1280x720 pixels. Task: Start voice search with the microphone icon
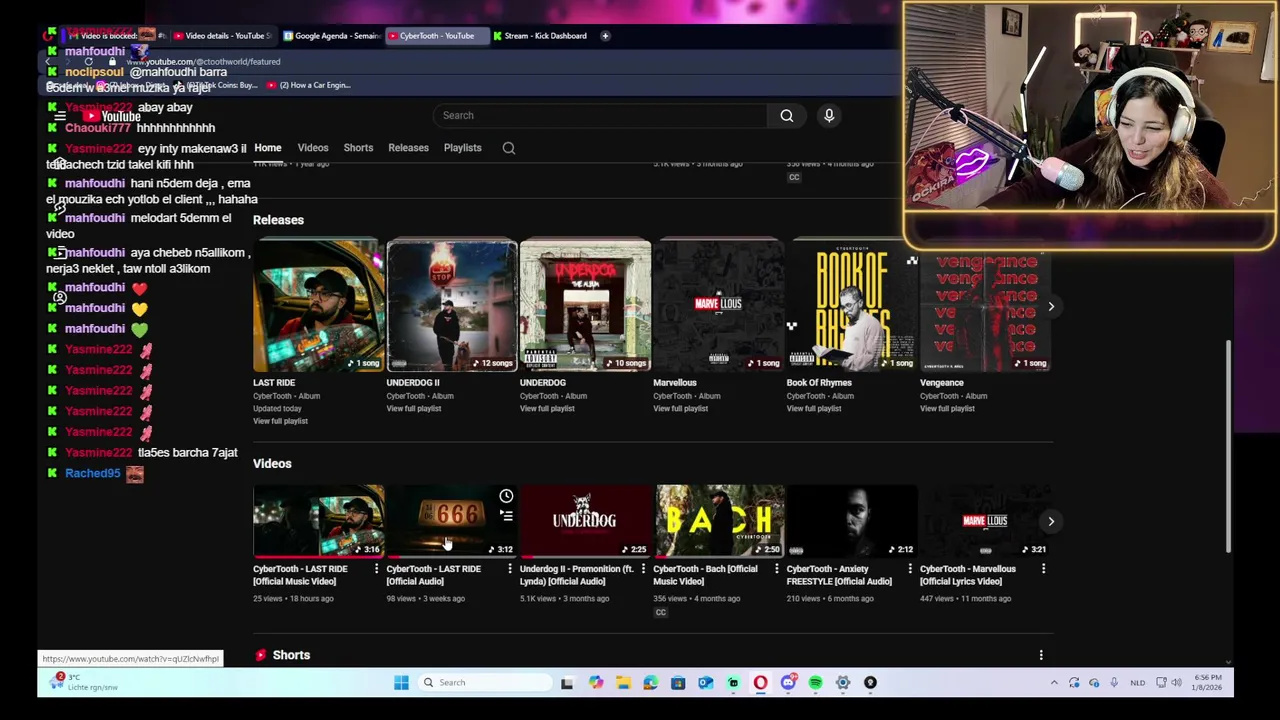pos(829,116)
